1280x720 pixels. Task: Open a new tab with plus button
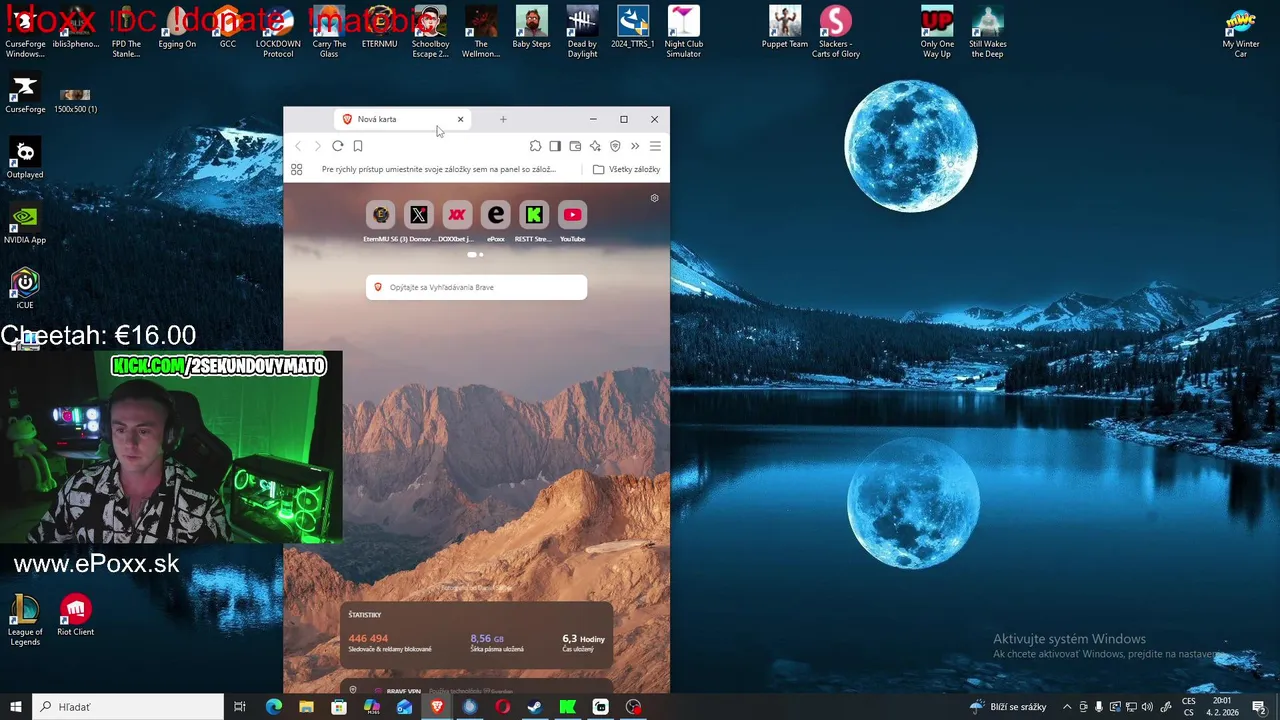503,119
